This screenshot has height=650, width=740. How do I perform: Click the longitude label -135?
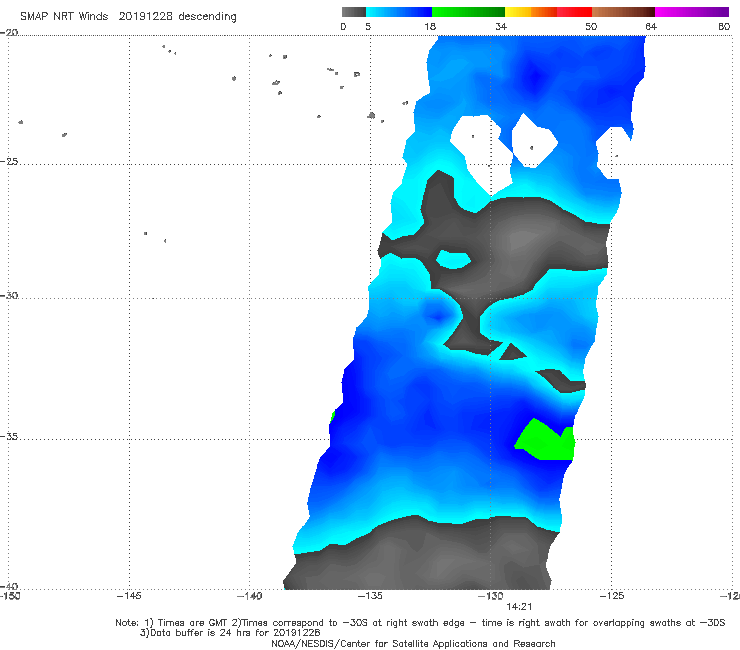coord(370,596)
